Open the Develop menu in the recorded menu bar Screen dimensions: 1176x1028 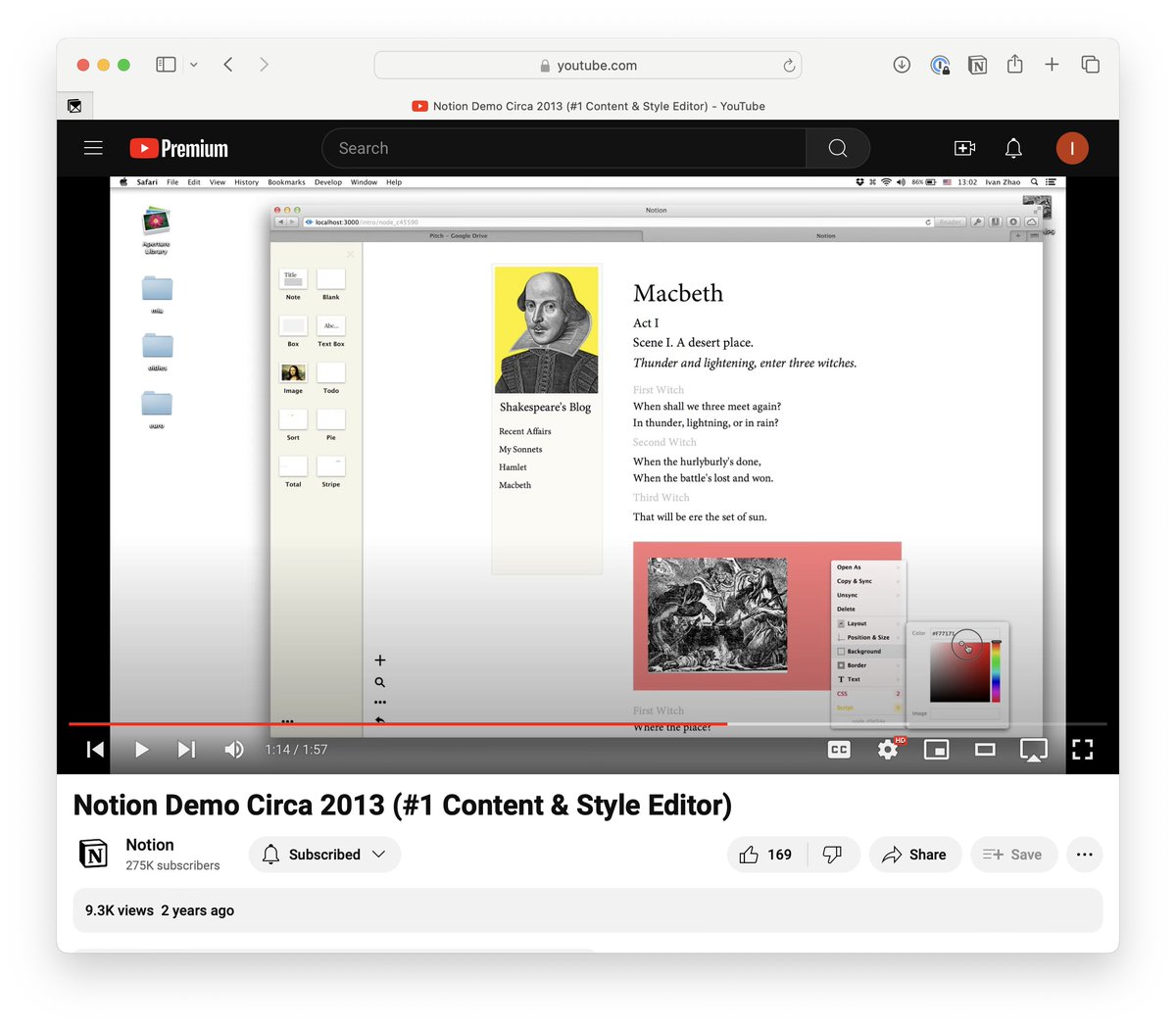(327, 182)
